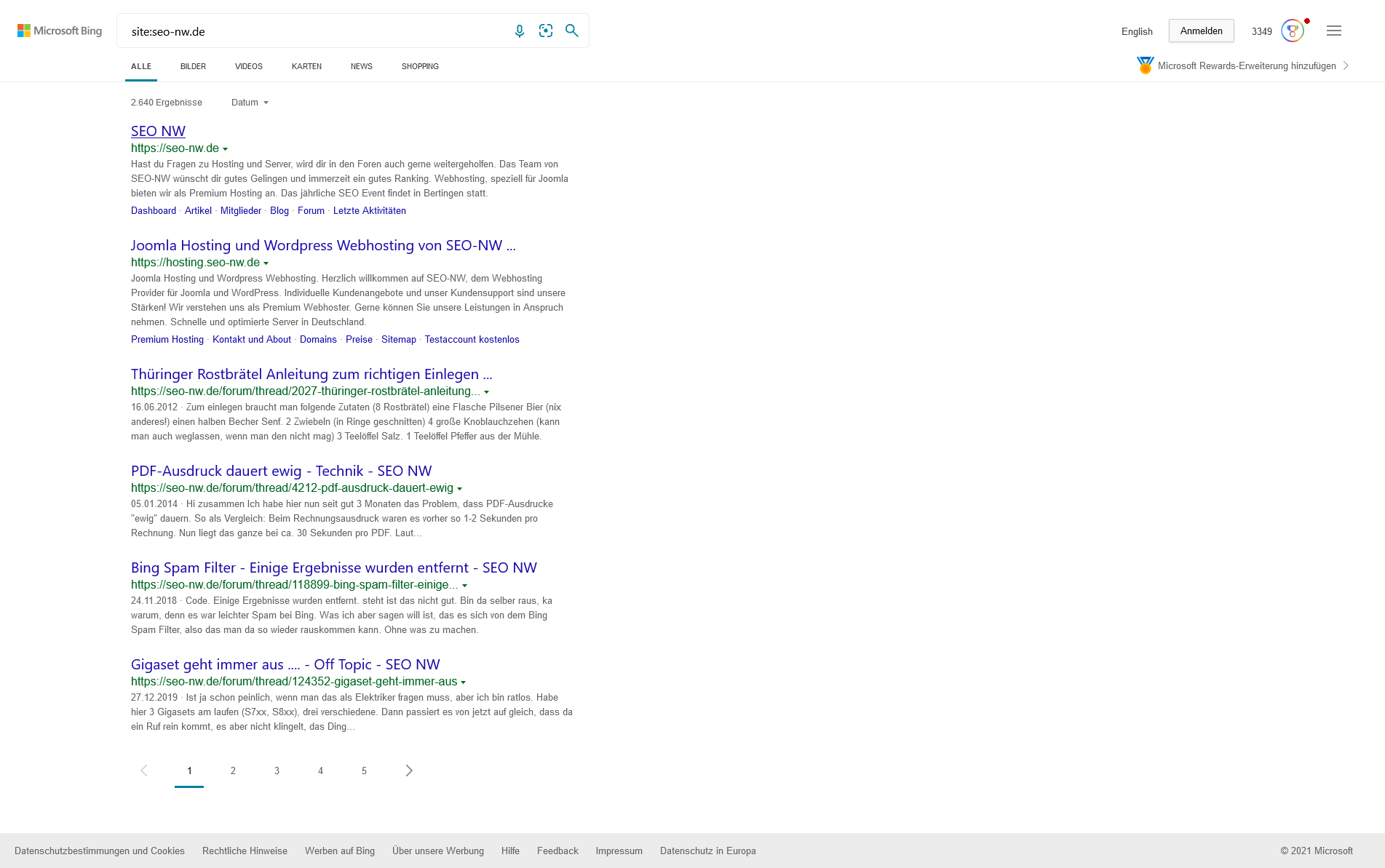Click the Sitemap sitelink
Image resolution: width=1385 pixels, height=868 pixels.
(x=399, y=339)
